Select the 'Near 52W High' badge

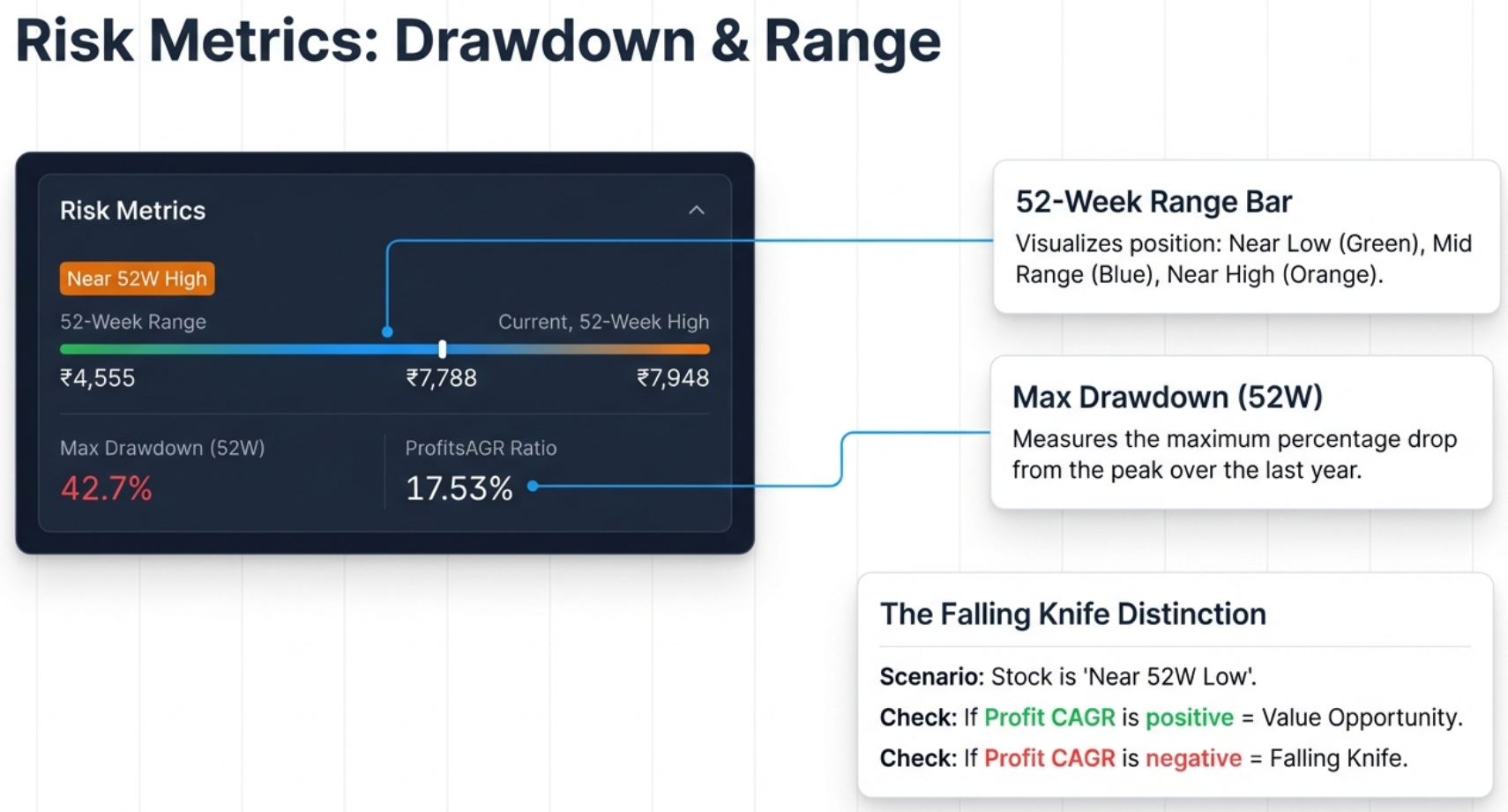click(136, 278)
